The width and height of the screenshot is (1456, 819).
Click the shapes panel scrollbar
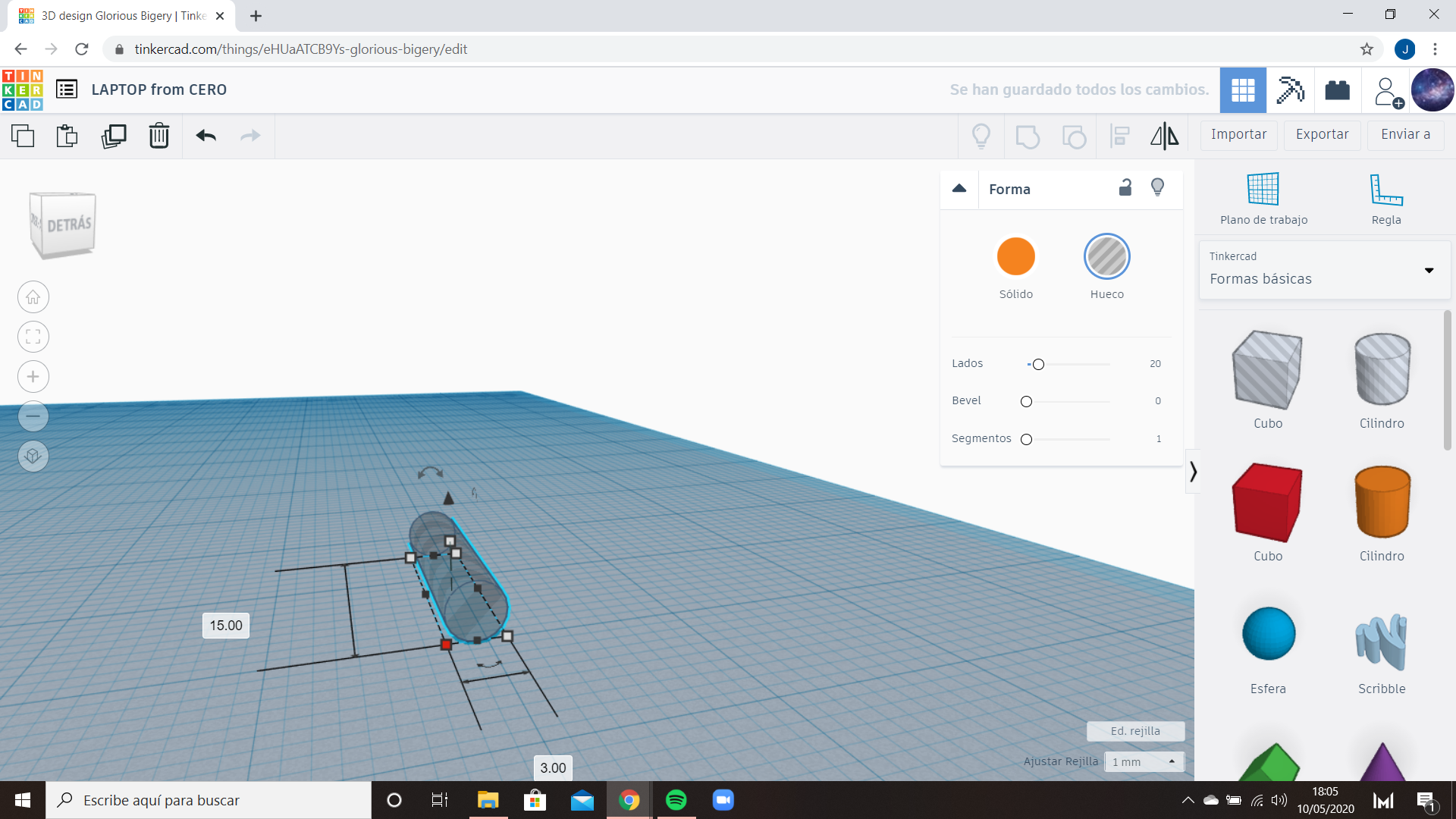[1447, 379]
